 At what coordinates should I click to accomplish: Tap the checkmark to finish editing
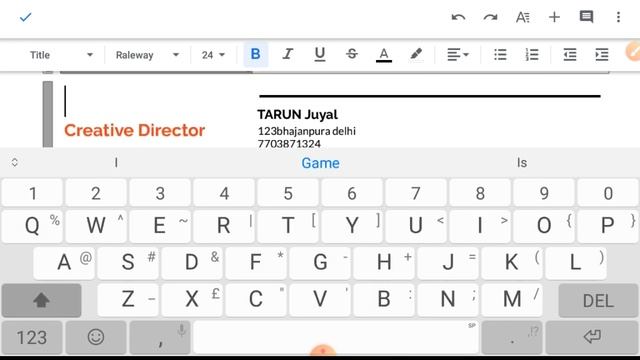(25, 17)
